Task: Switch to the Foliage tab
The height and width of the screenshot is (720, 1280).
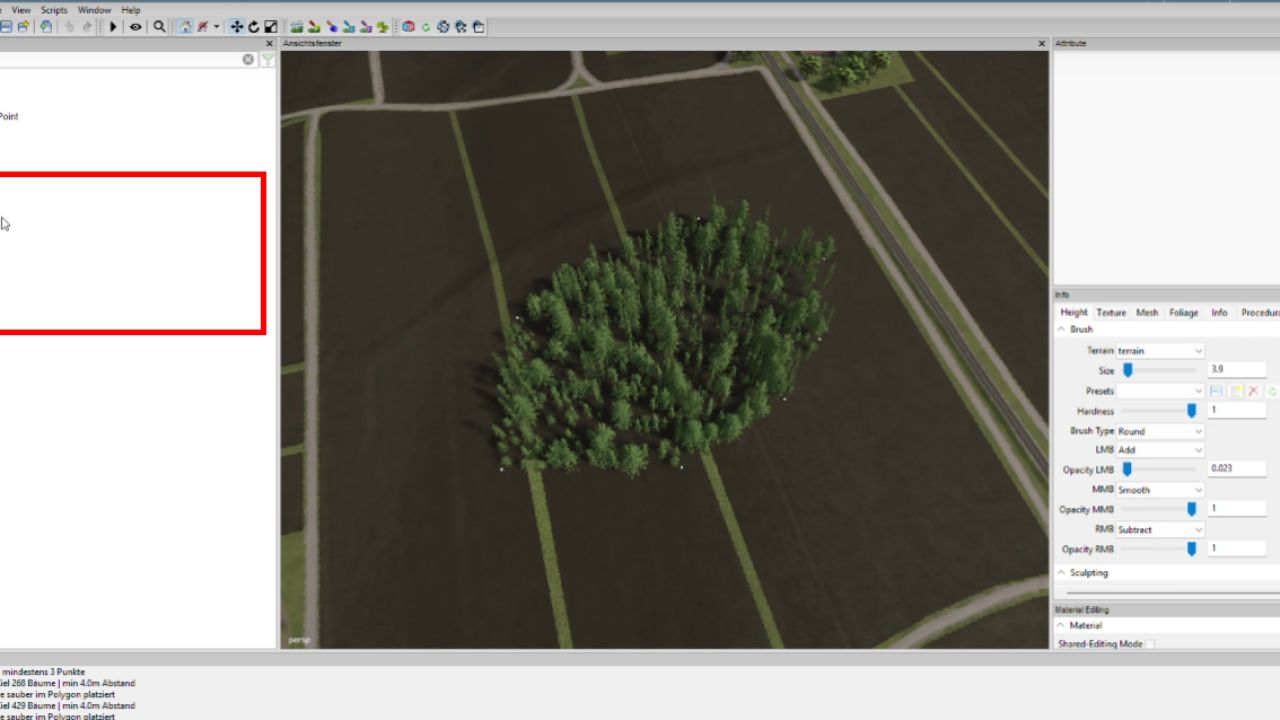Action: (x=1183, y=312)
